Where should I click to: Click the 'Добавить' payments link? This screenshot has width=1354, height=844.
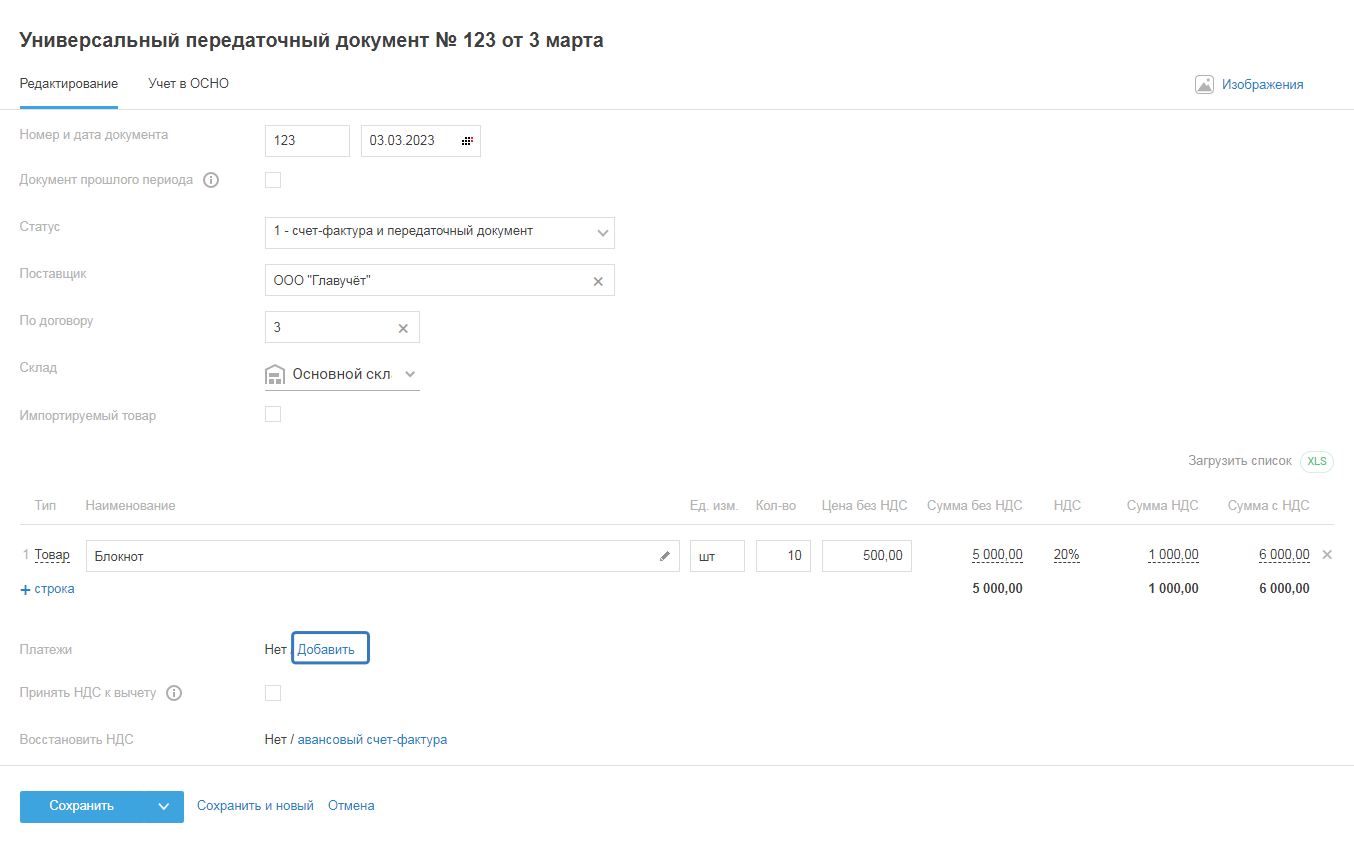(326, 649)
